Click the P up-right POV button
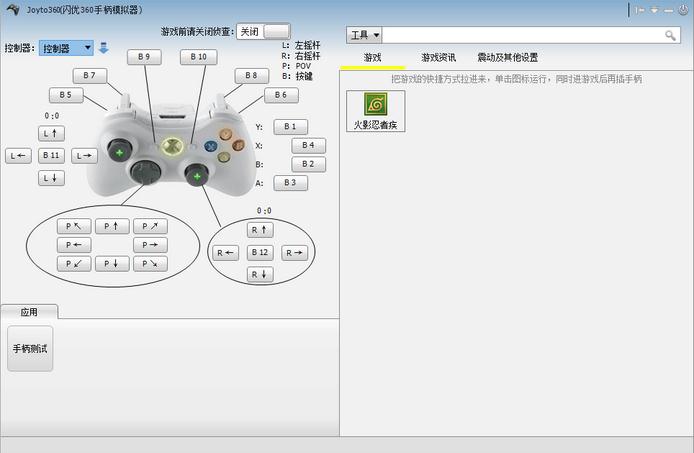 point(150,226)
